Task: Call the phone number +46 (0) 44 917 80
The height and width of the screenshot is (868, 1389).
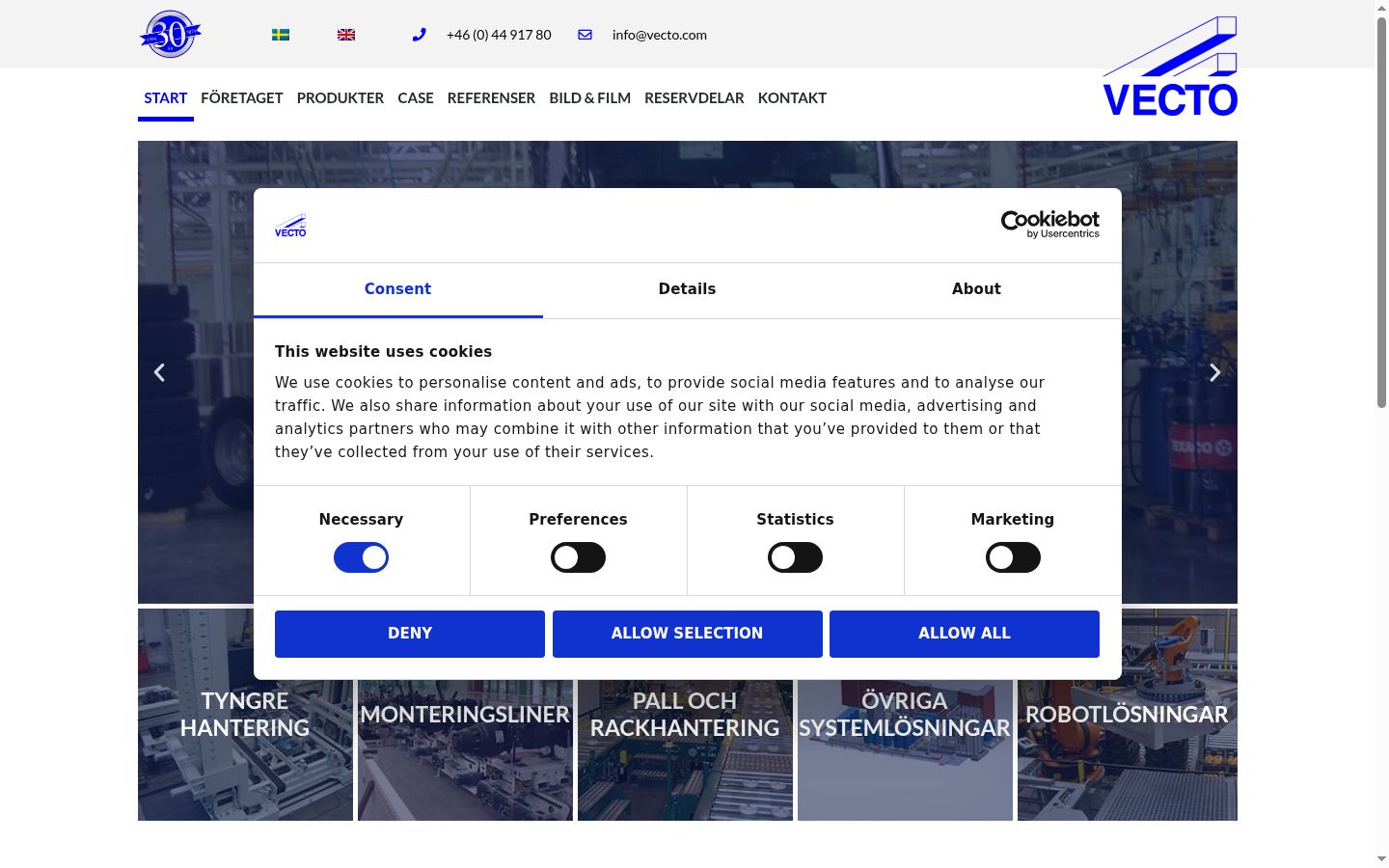Action: (499, 35)
